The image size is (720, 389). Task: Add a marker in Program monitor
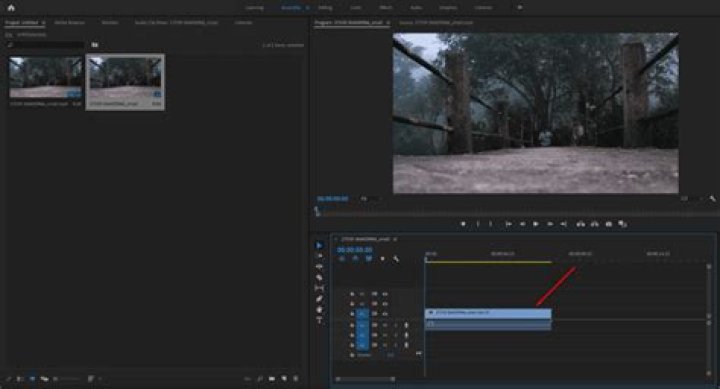pos(463,224)
